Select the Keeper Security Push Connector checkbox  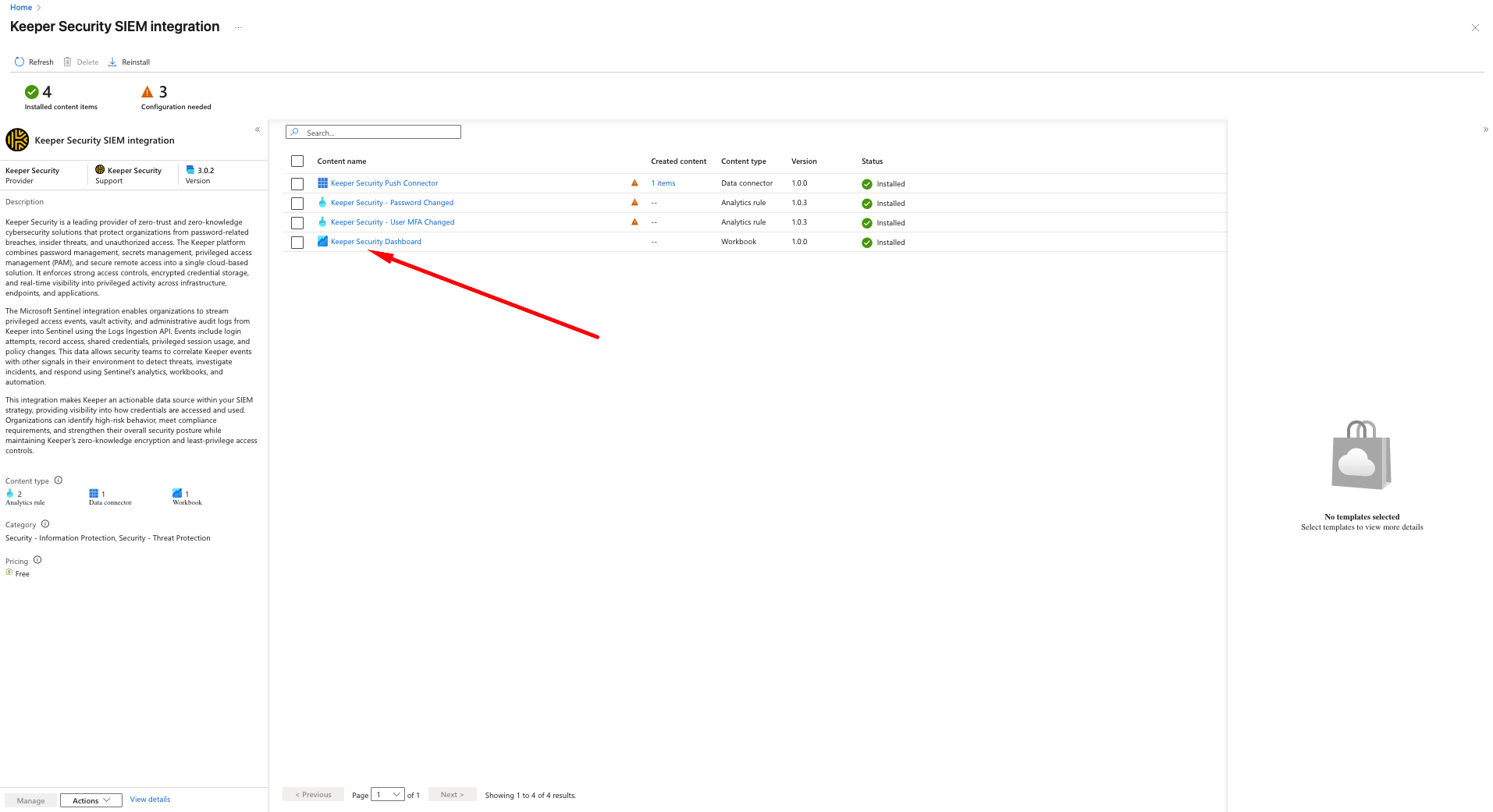[x=297, y=184]
